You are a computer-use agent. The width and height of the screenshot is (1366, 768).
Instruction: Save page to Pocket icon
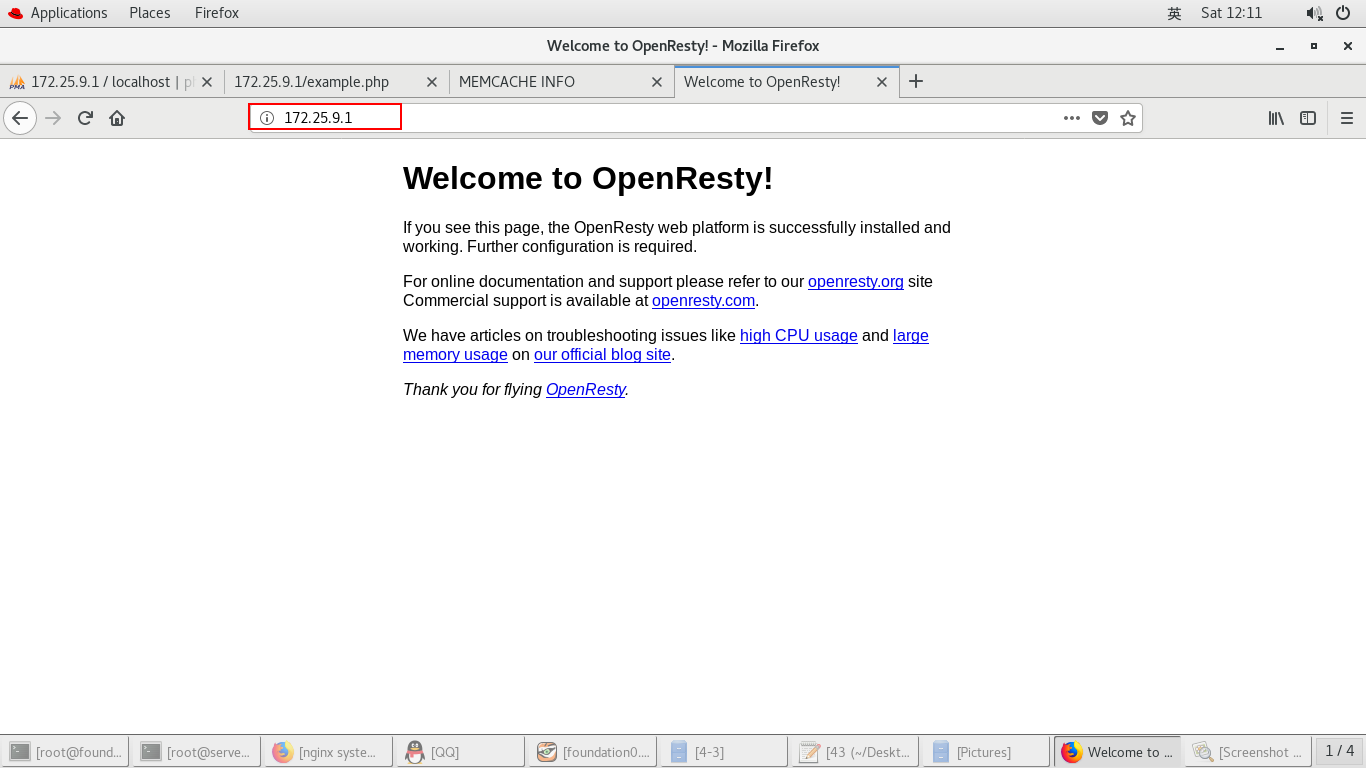1100,118
